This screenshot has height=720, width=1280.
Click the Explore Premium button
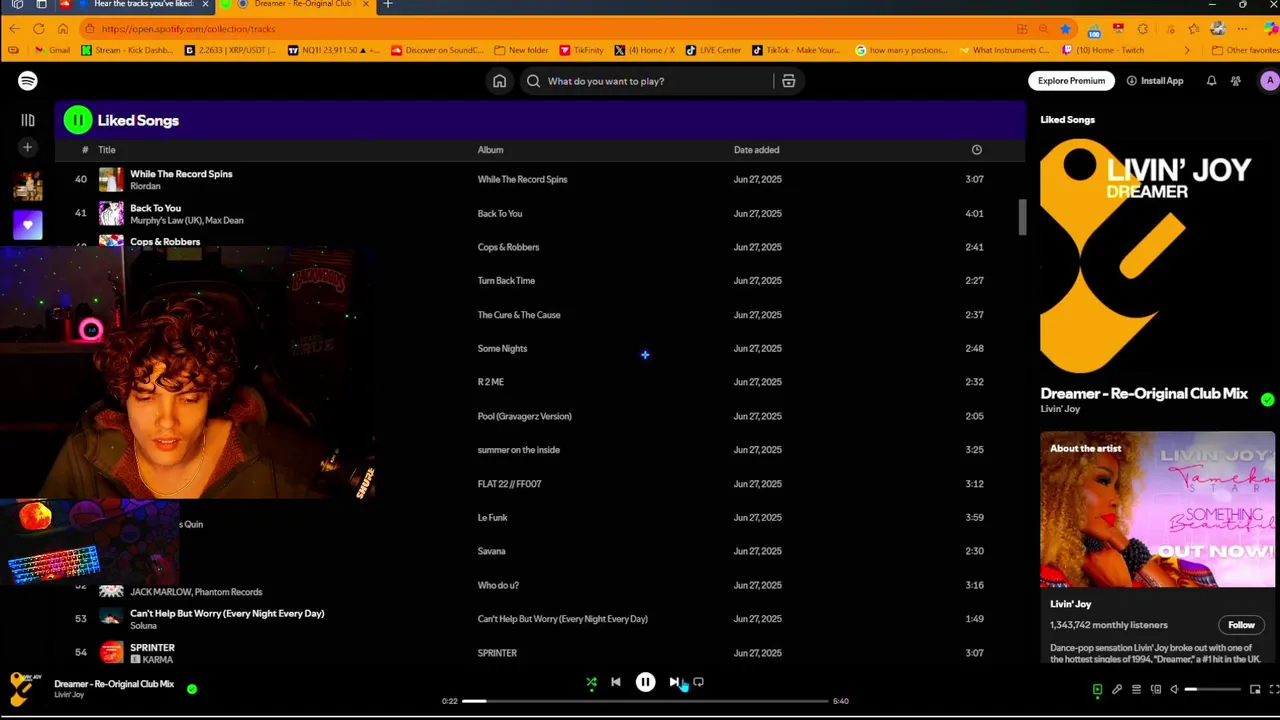[x=1071, y=81]
